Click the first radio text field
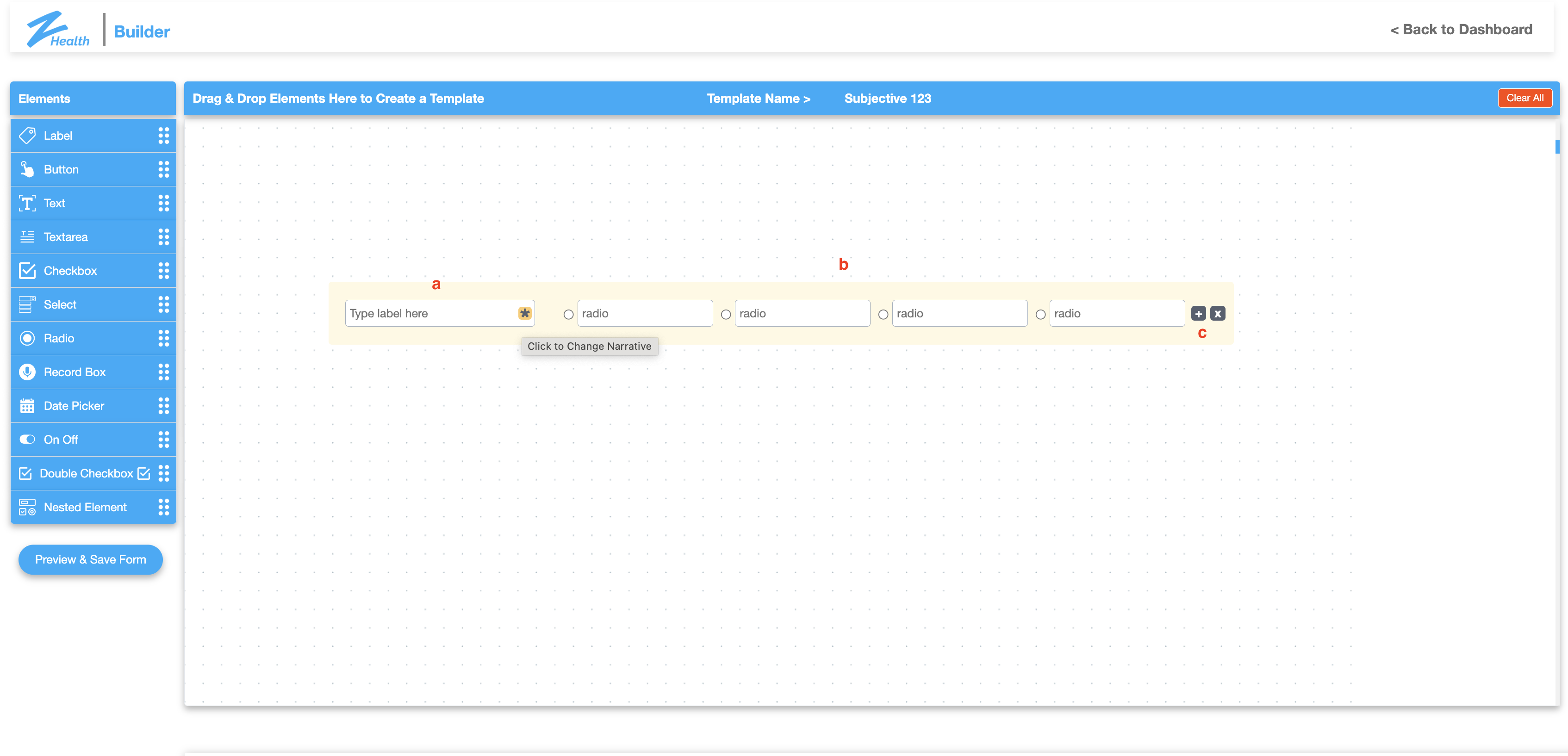This screenshot has height=756, width=1568. pyautogui.click(x=645, y=313)
